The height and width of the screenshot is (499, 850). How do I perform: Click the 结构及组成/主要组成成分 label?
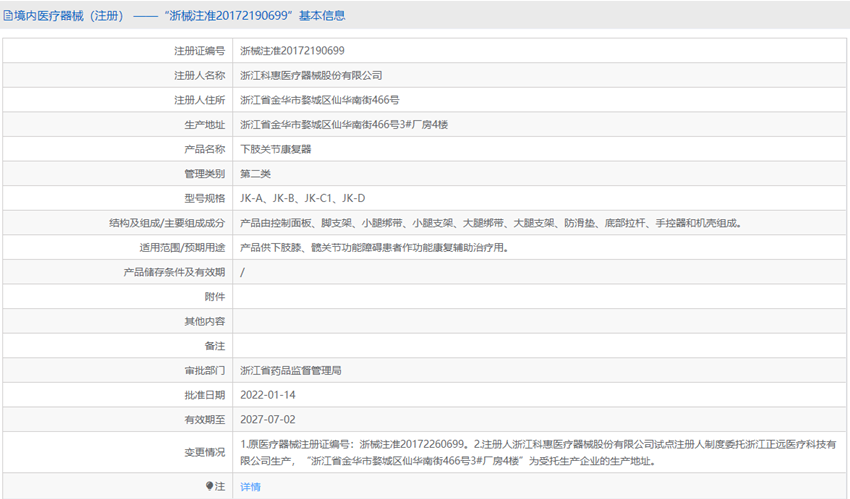click(x=167, y=223)
